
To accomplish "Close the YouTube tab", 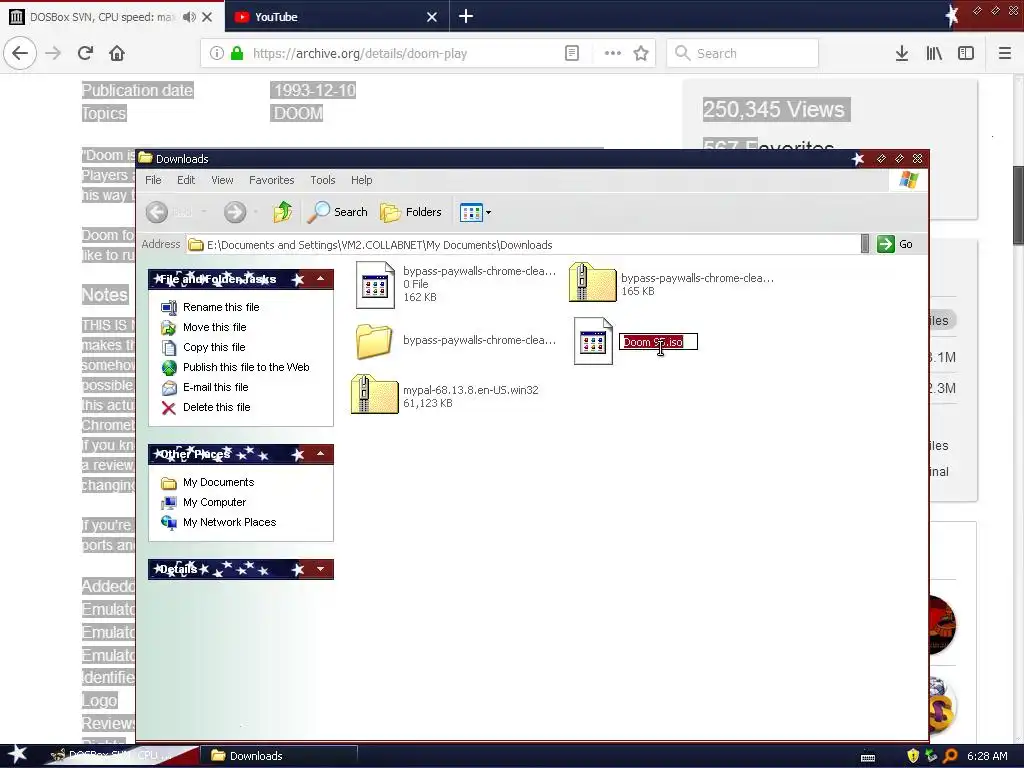I will point(432,17).
